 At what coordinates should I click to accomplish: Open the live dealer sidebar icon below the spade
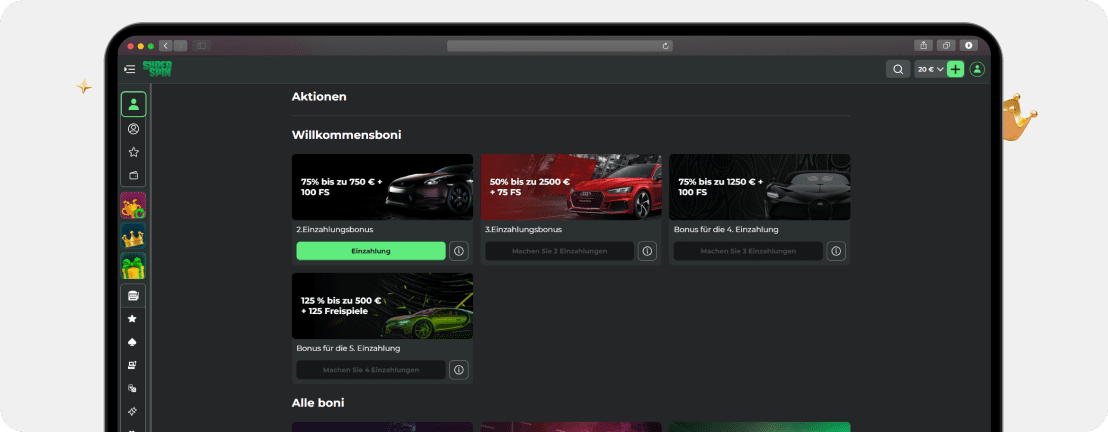[132, 366]
